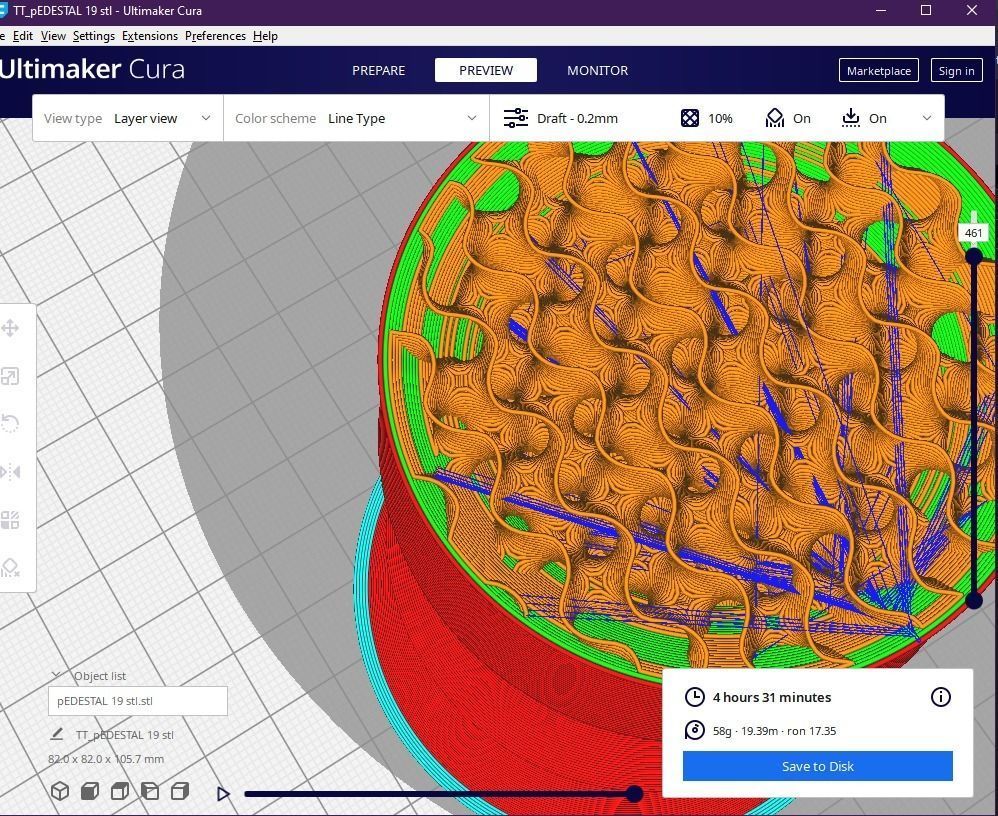998x816 pixels.
Task: Switch to the PREVIEW stage
Action: tap(486, 71)
